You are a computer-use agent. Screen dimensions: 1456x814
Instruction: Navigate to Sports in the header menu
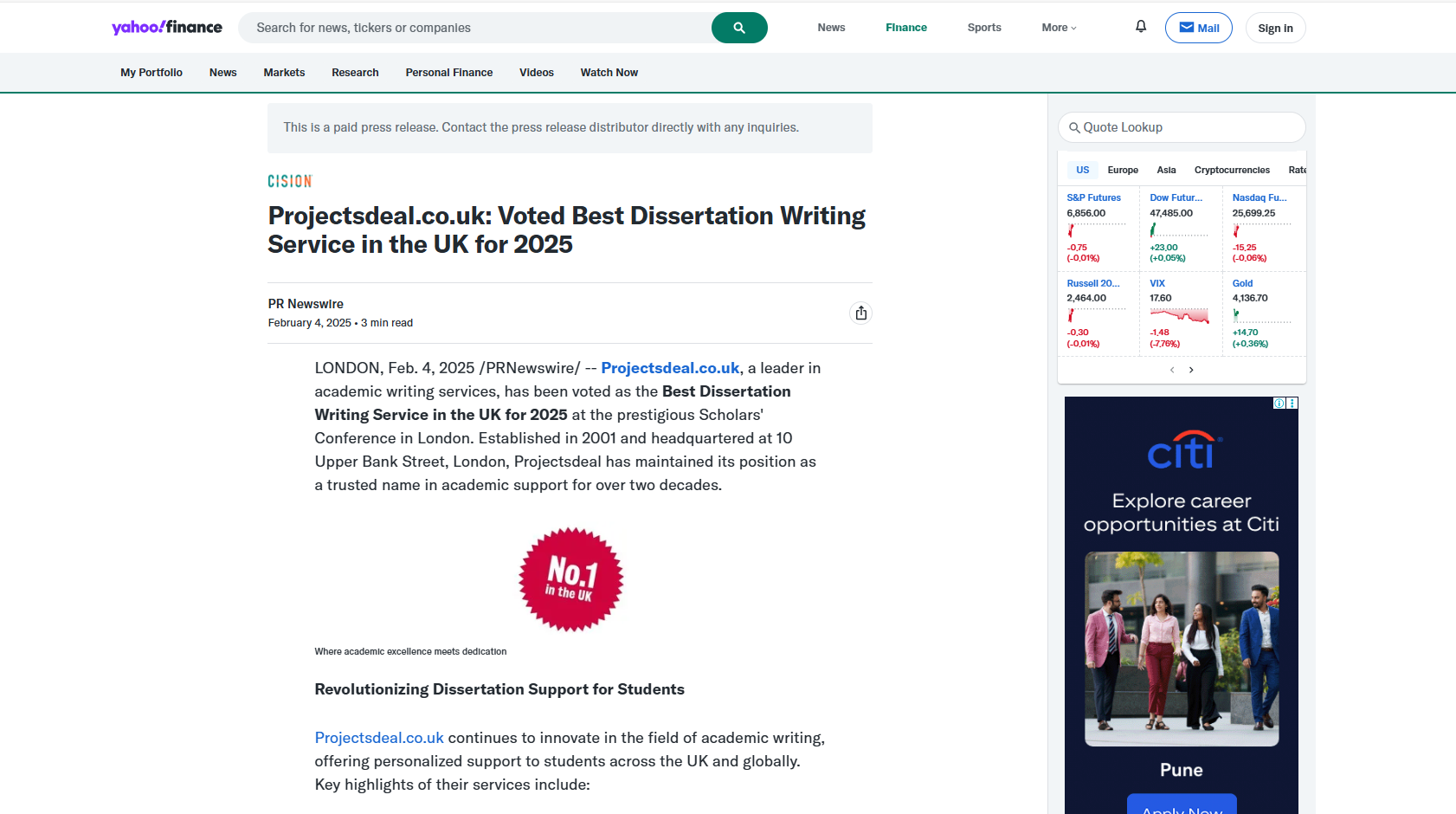983,27
